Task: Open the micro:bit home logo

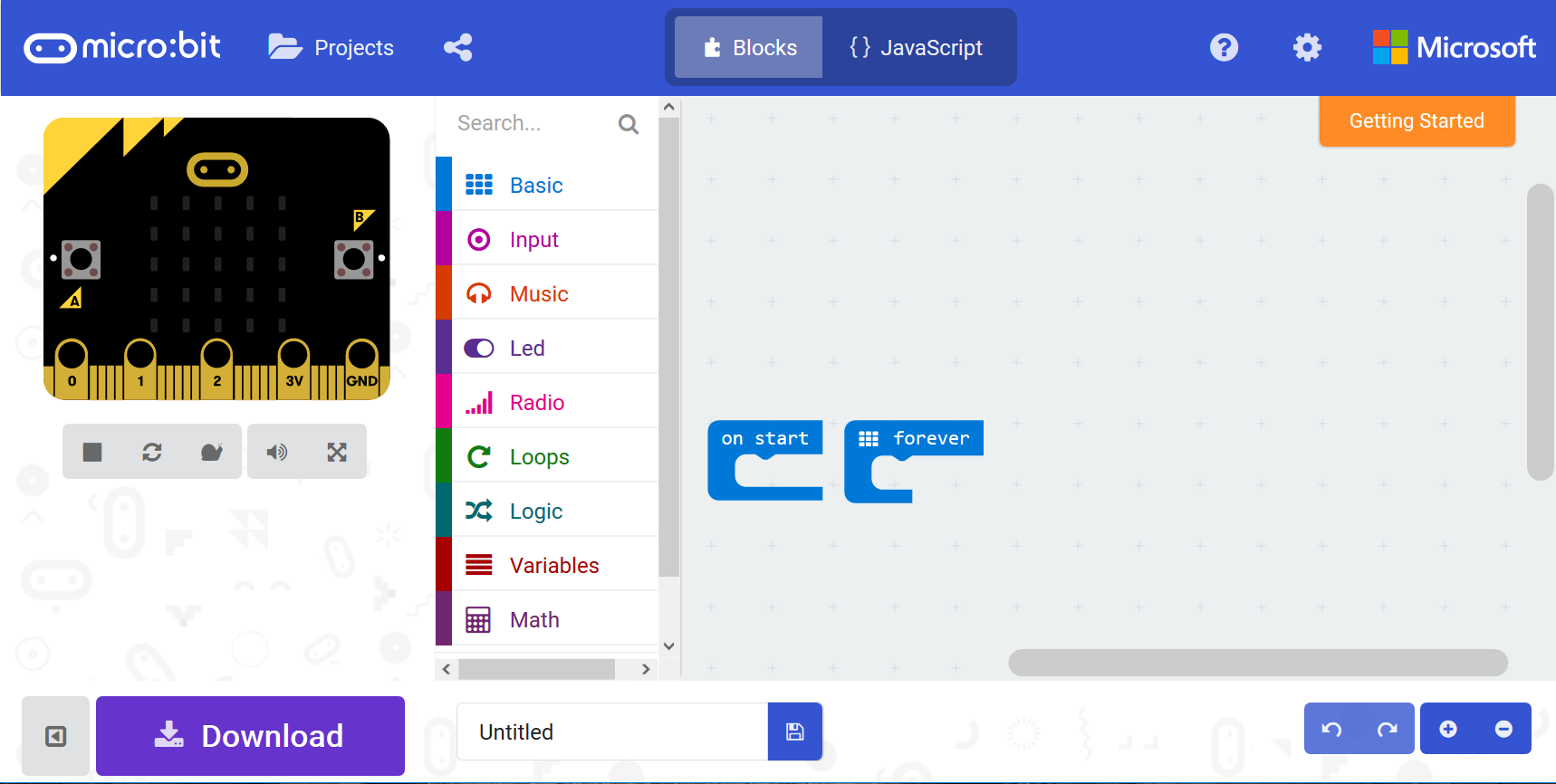Action: 122,47
